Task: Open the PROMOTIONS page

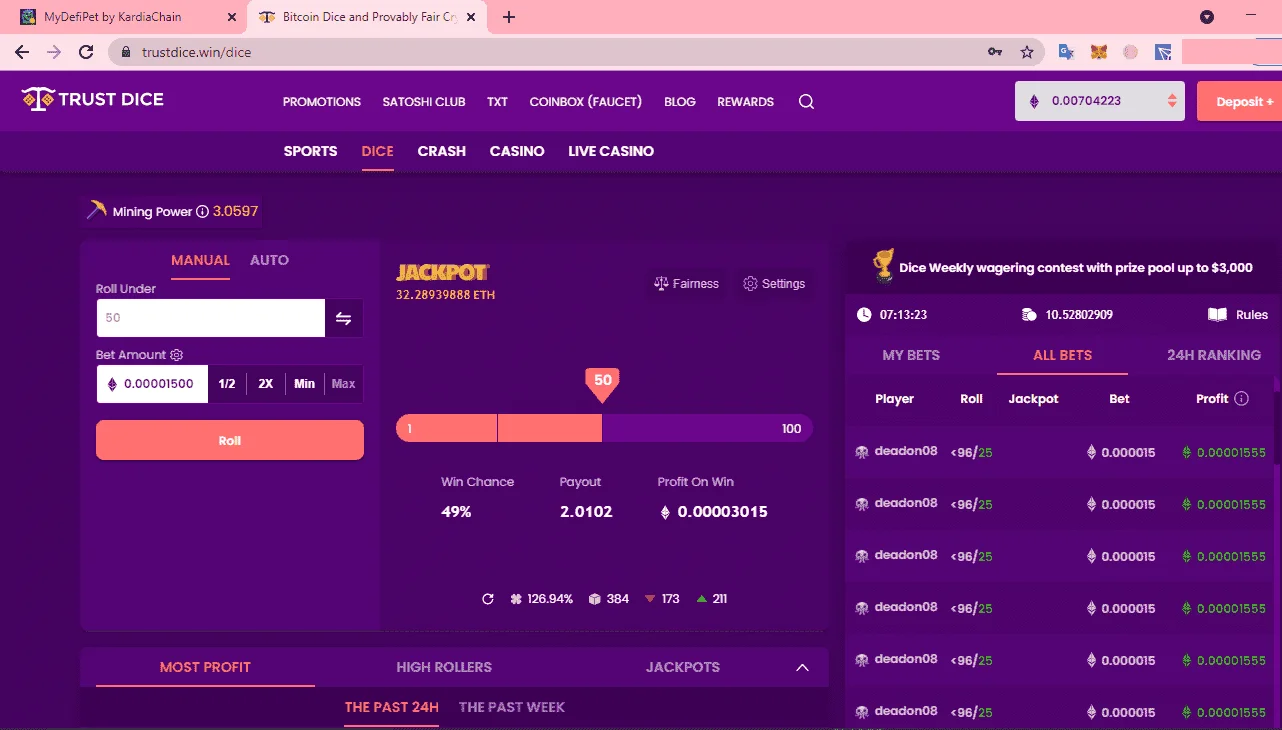Action: [322, 102]
